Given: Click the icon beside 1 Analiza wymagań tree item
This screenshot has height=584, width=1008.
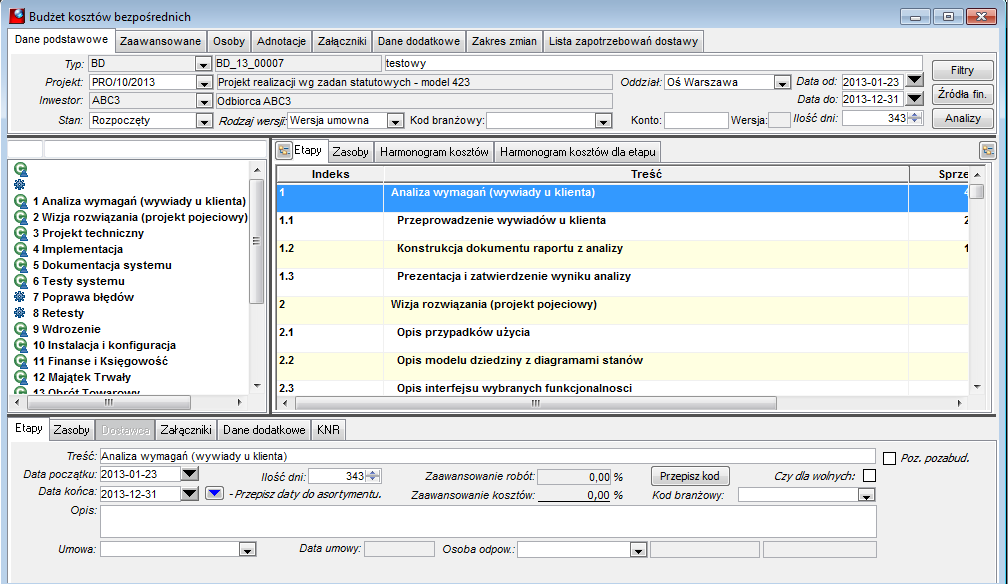Looking at the screenshot, I should pyautogui.click(x=21, y=201).
